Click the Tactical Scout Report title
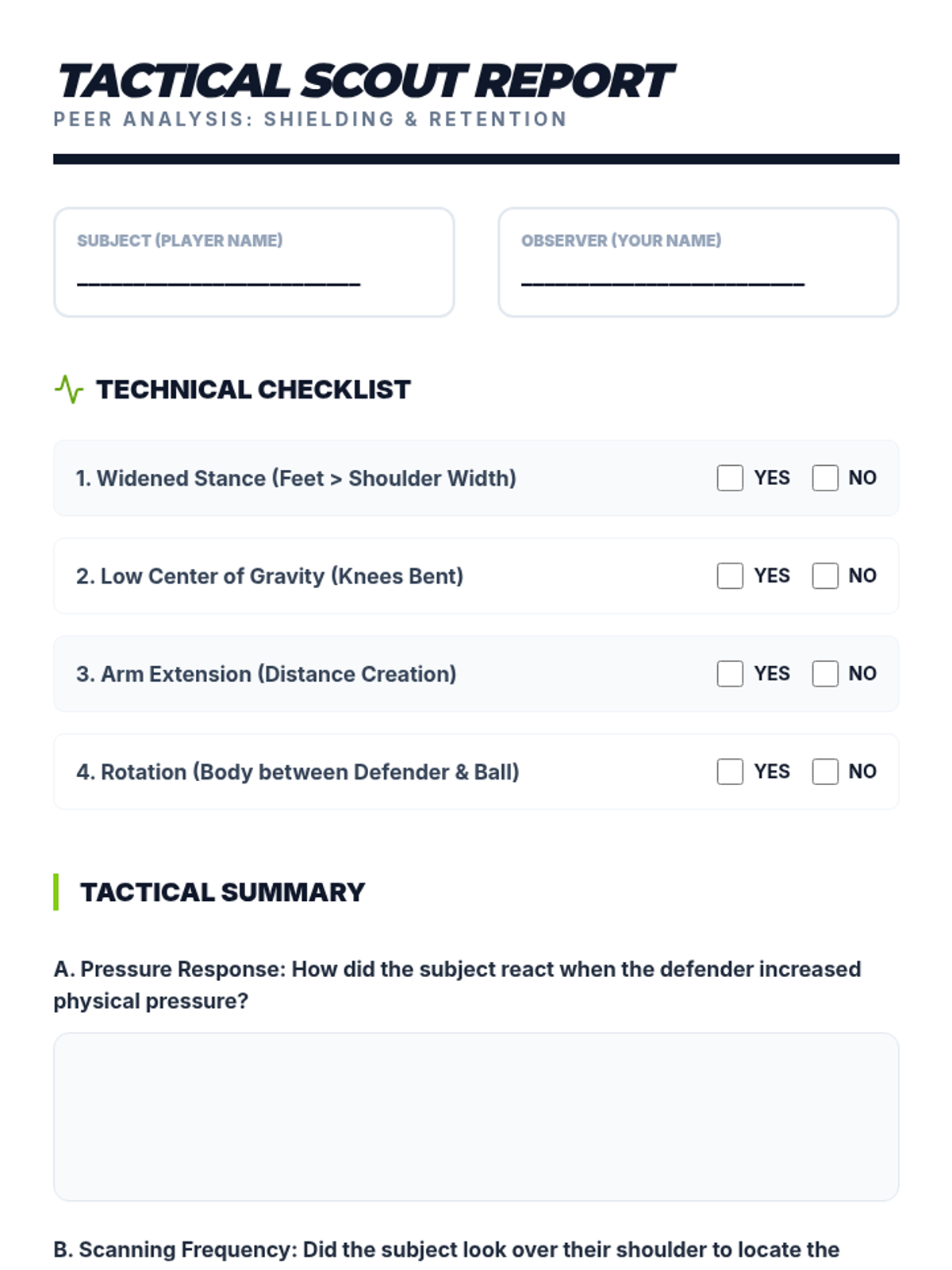Viewport: 952px width, 1270px height. point(365,81)
